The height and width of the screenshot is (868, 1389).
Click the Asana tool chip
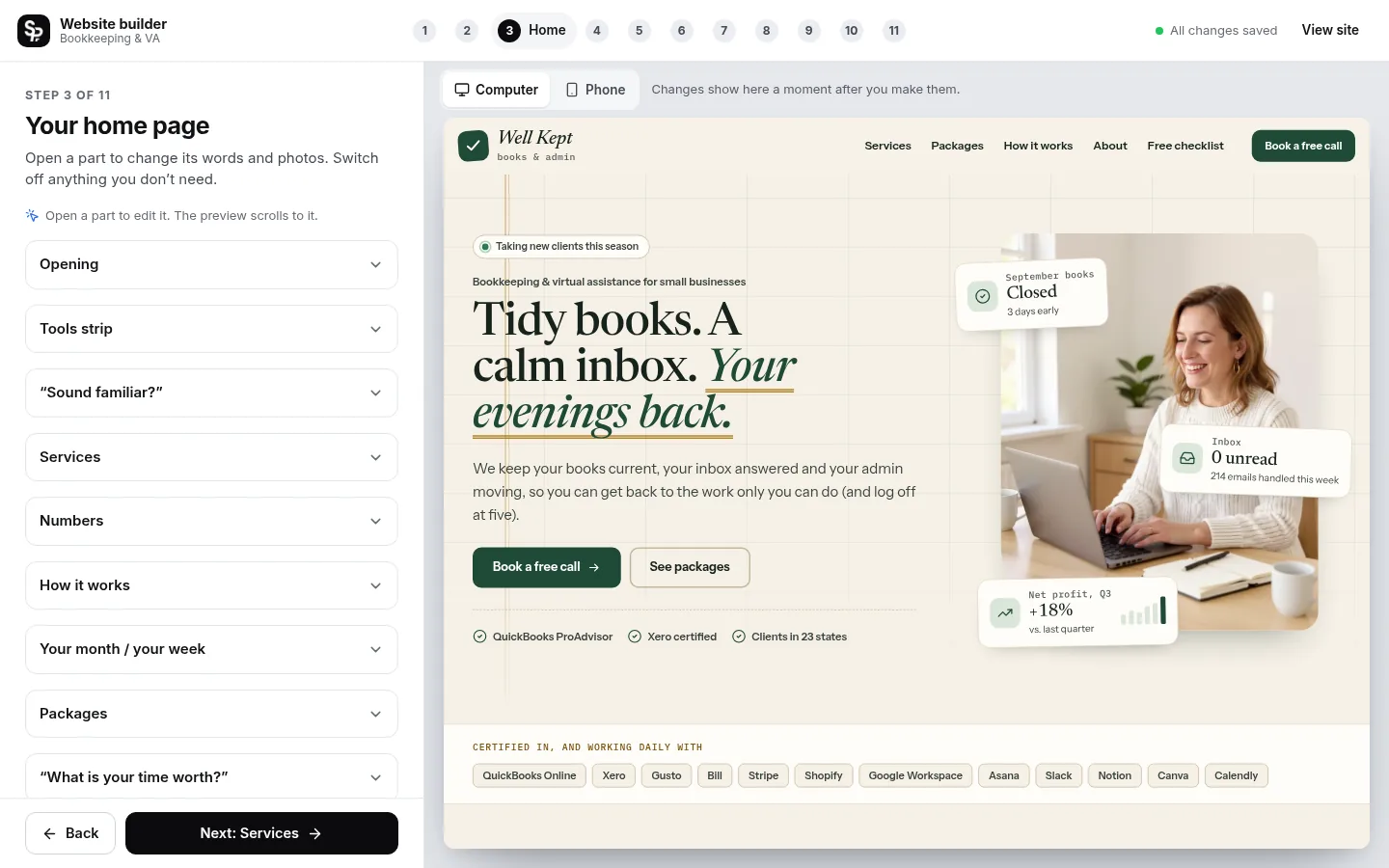(x=1004, y=775)
